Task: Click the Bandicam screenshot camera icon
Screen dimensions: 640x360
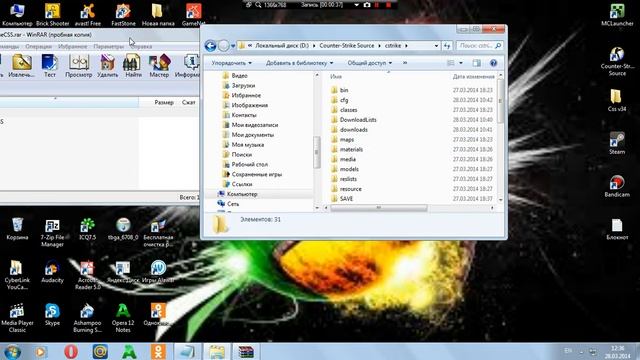Action: pos(367,4)
